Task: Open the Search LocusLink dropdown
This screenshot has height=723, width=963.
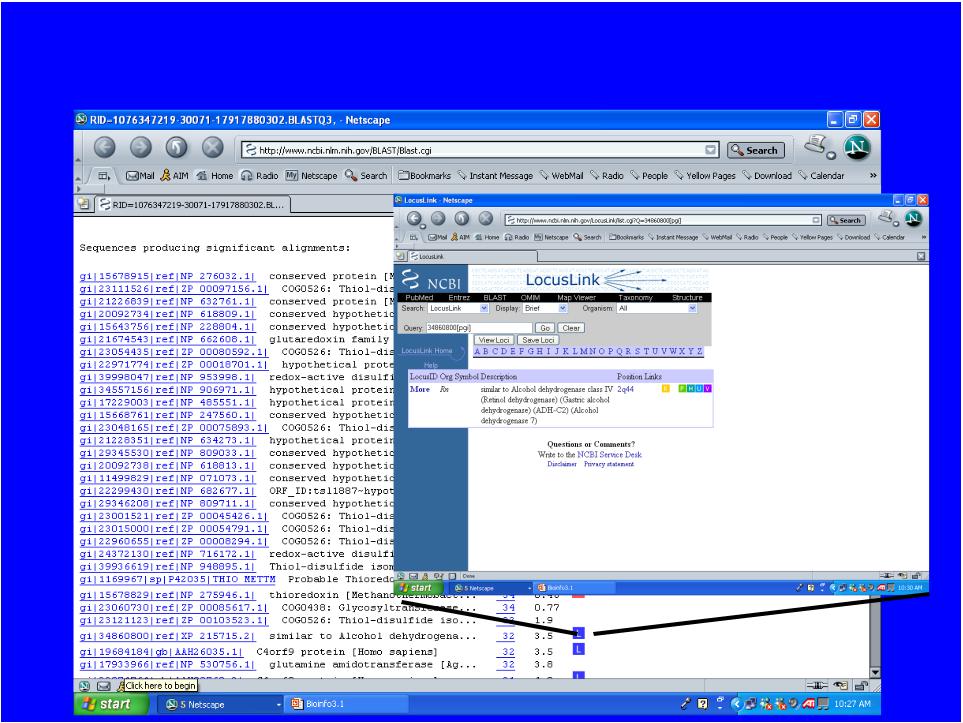Action: click(x=484, y=308)
